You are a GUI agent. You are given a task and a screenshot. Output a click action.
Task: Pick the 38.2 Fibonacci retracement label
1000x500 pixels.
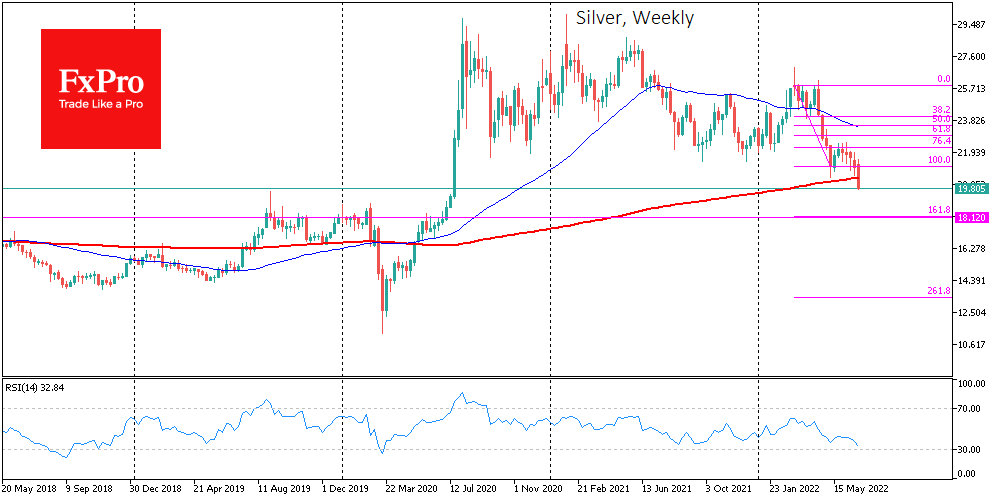pos(940,110)
